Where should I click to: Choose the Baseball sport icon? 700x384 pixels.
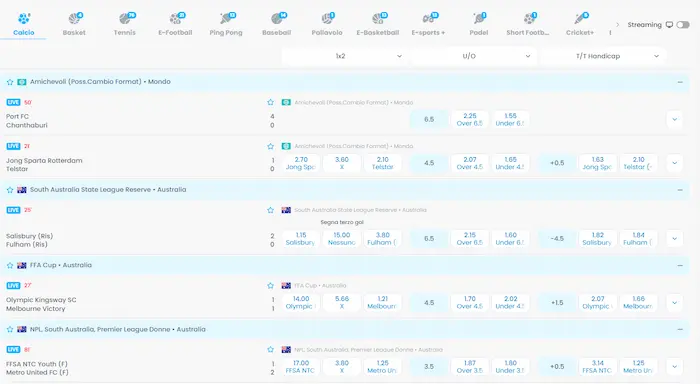point(277,19)
